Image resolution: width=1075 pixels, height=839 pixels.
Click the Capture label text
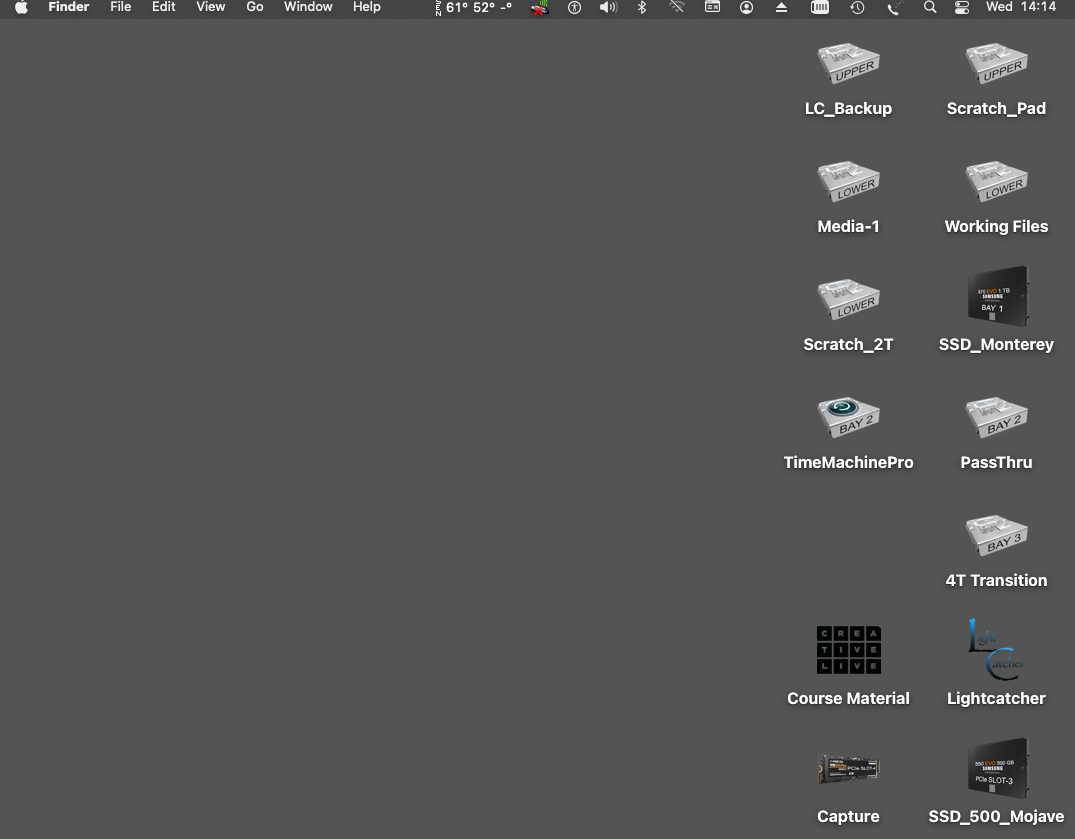(x=849, y=816)
